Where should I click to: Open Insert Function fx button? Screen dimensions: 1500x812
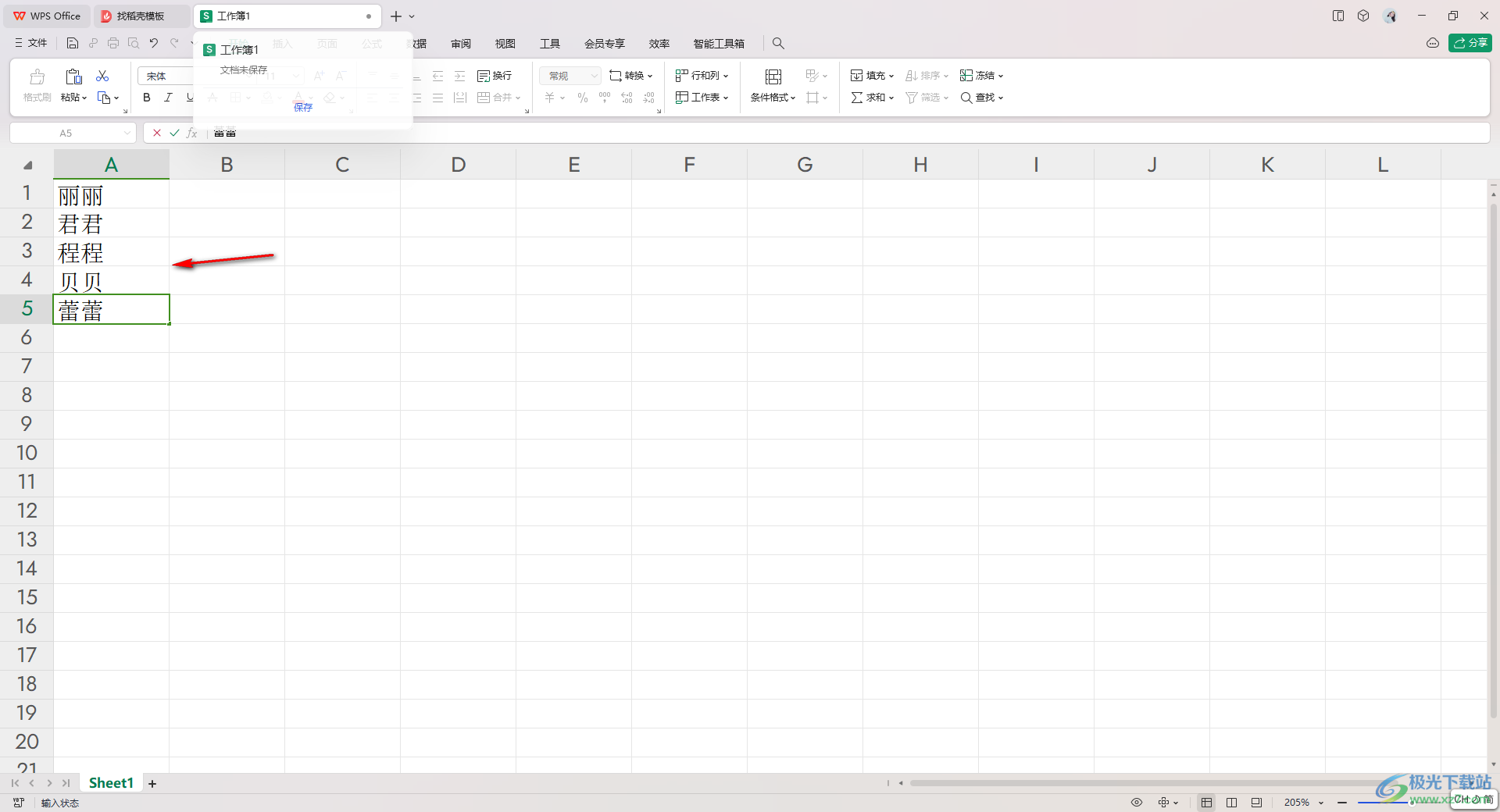(x=192, y=133)
